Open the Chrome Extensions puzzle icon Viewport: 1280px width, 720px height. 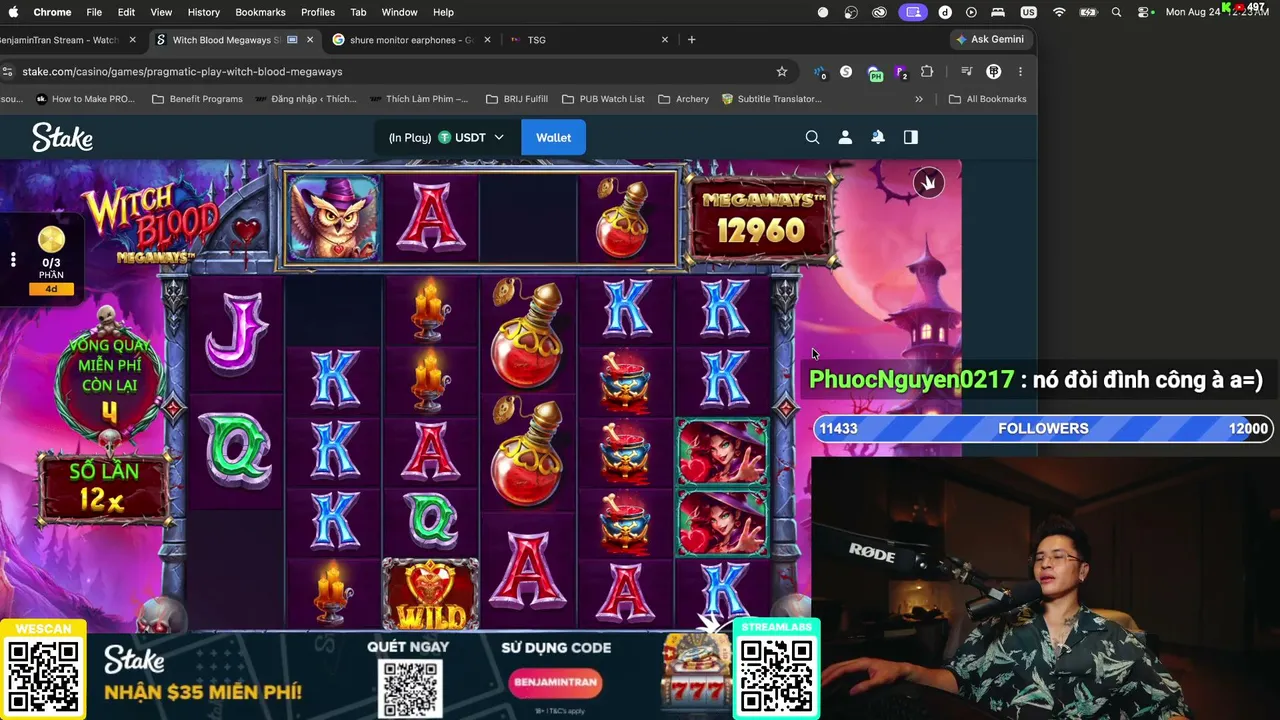927,72
